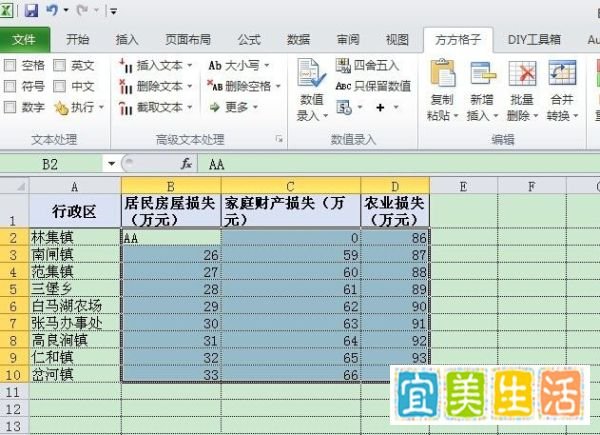The image size is (600, 435).
Task: Open the 文件 tab
Action: pyautogui.click(x=24, y=39)
